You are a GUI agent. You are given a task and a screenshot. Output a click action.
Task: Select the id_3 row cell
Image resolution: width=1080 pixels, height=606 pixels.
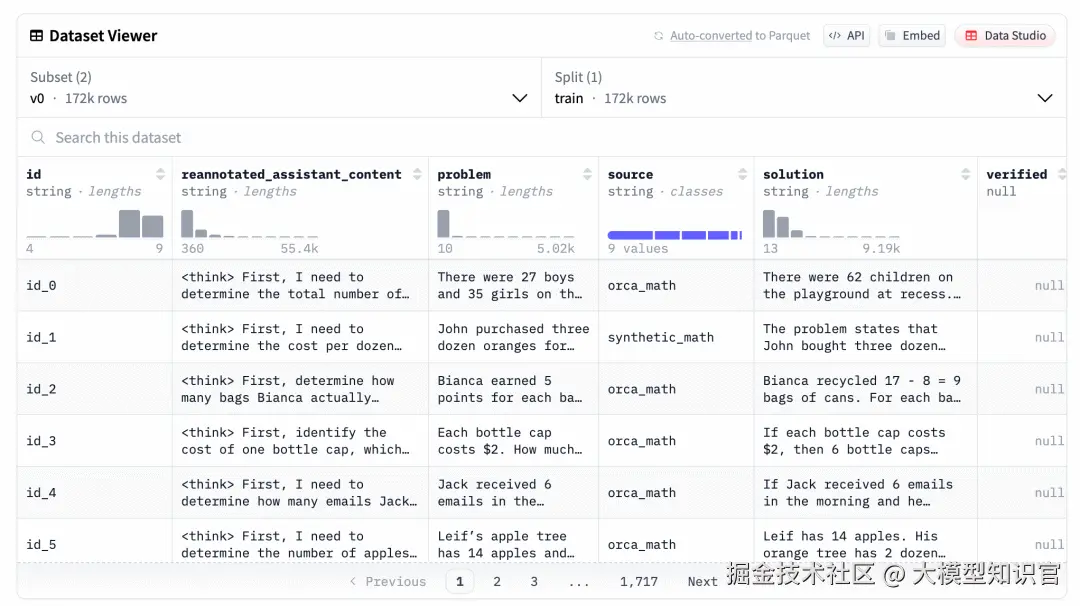(x=94, y=441)
